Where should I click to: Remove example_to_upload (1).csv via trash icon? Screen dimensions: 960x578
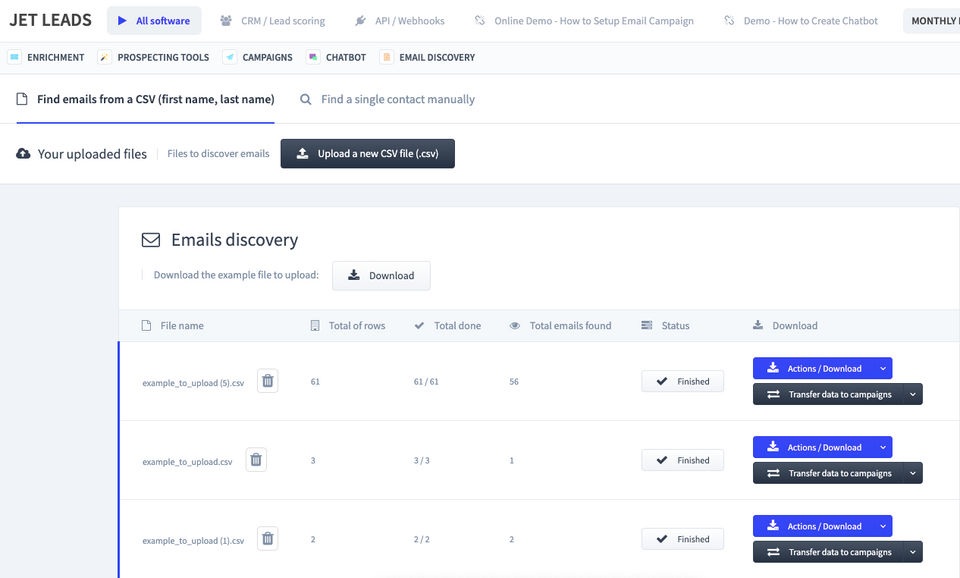[267, 539]
